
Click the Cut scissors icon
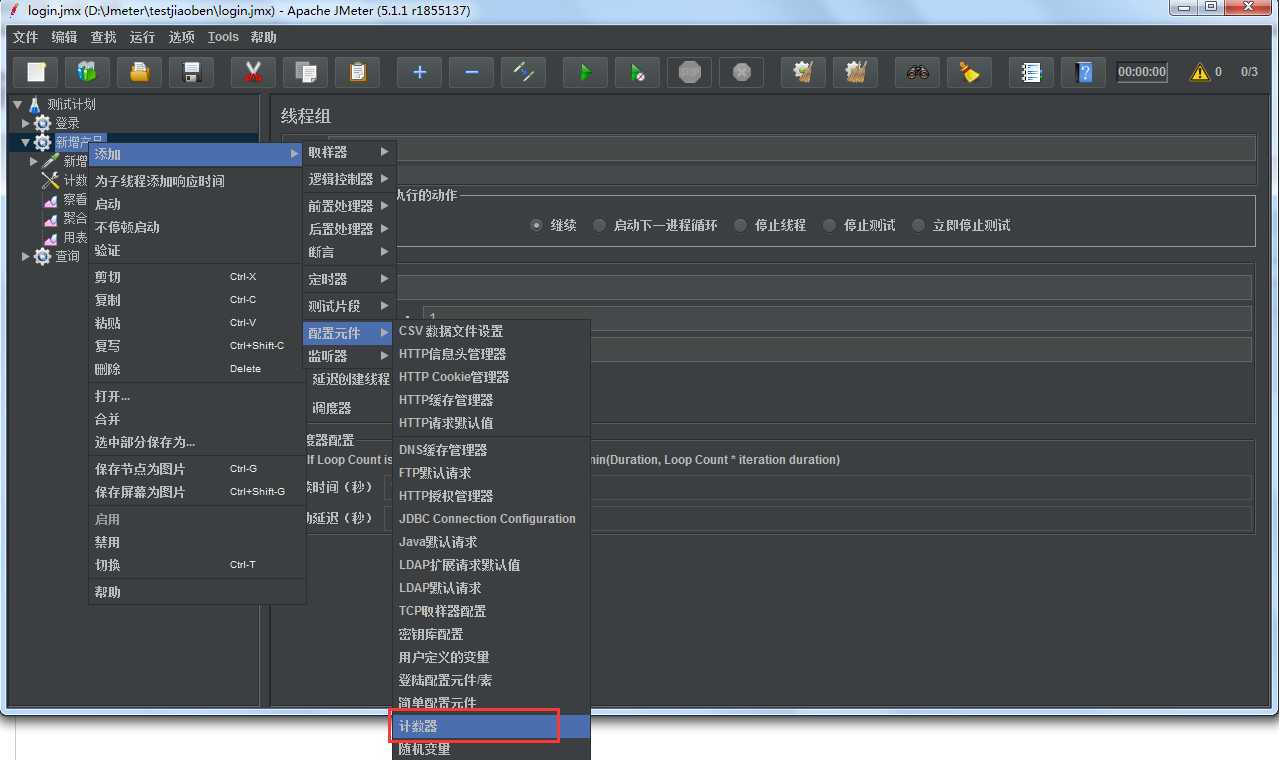pos(253,72)
